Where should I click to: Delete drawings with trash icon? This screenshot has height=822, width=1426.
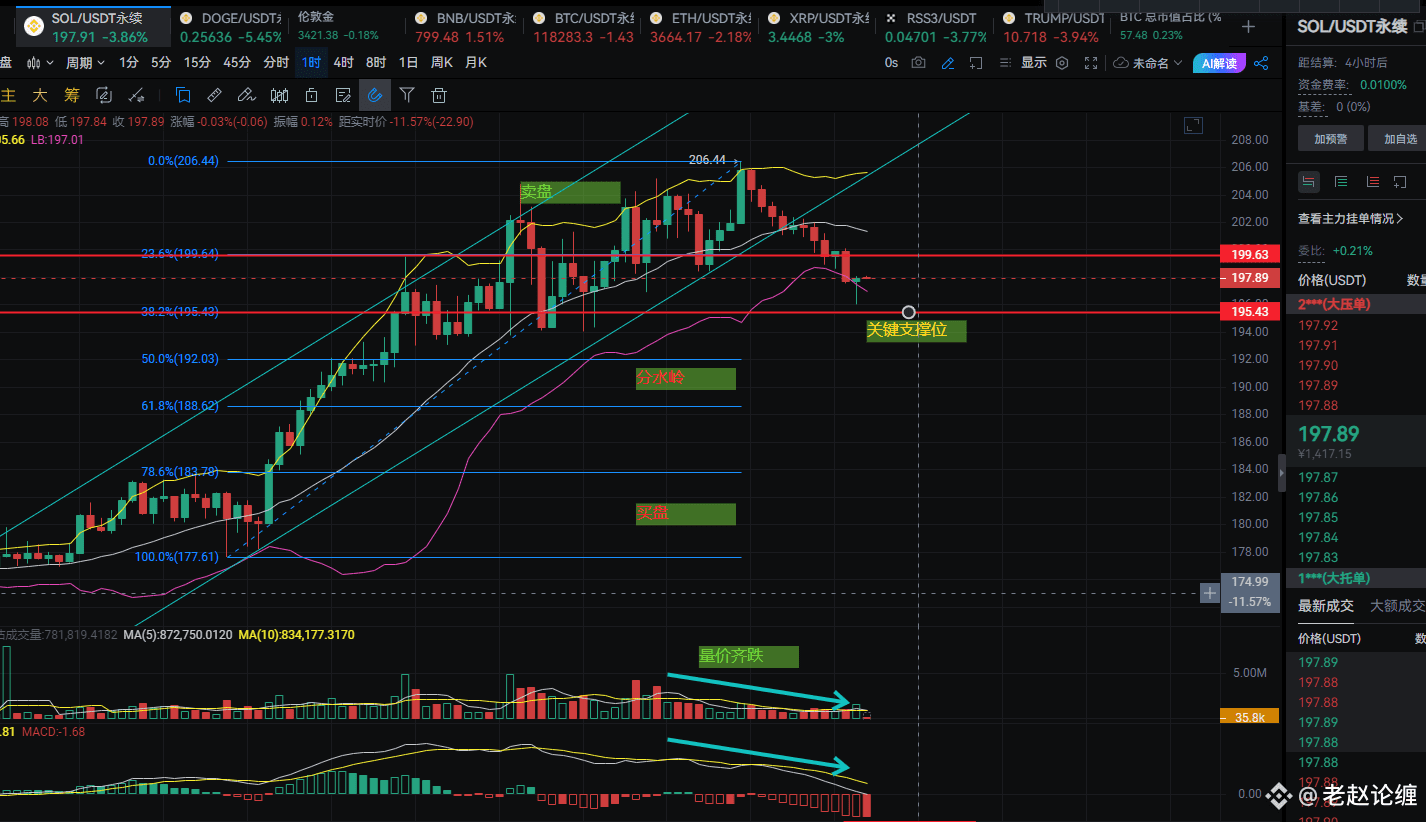438,96
